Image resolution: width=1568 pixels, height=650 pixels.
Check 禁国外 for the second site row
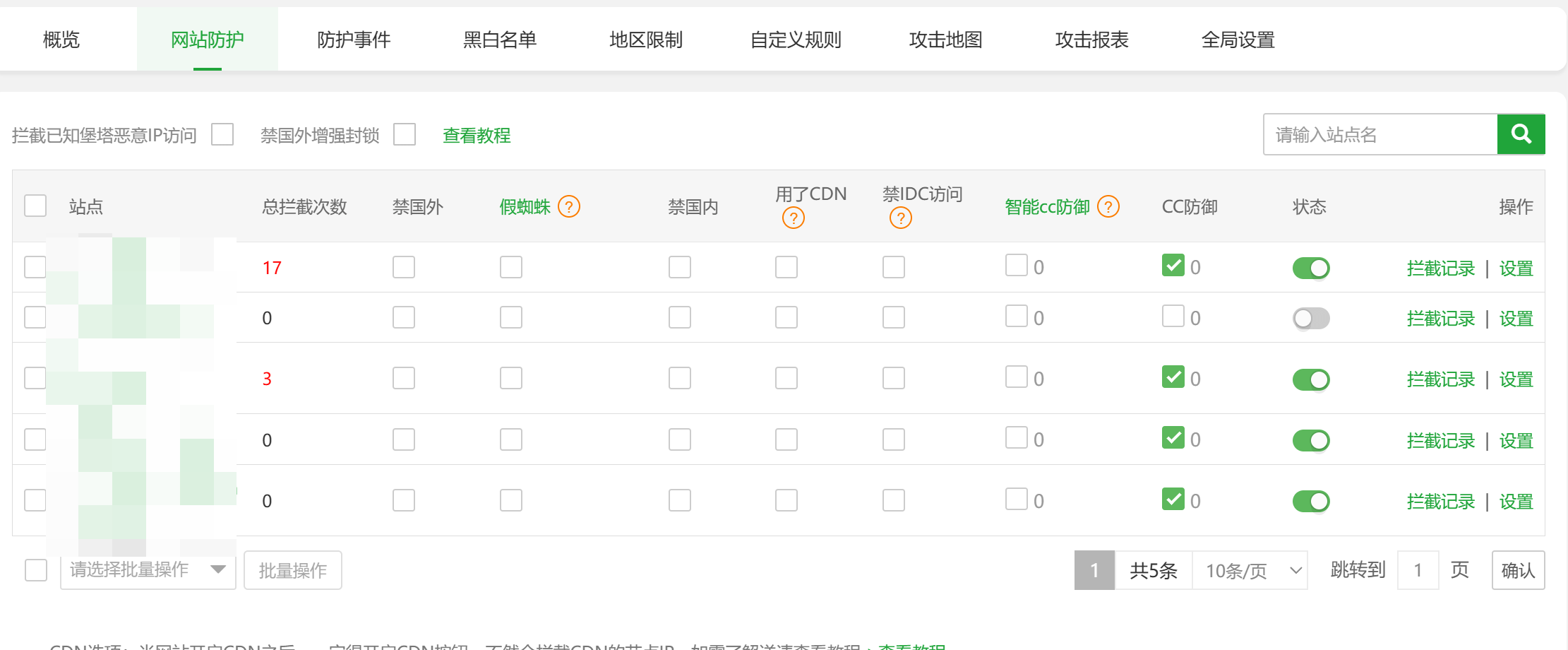[x=403, y=317]
